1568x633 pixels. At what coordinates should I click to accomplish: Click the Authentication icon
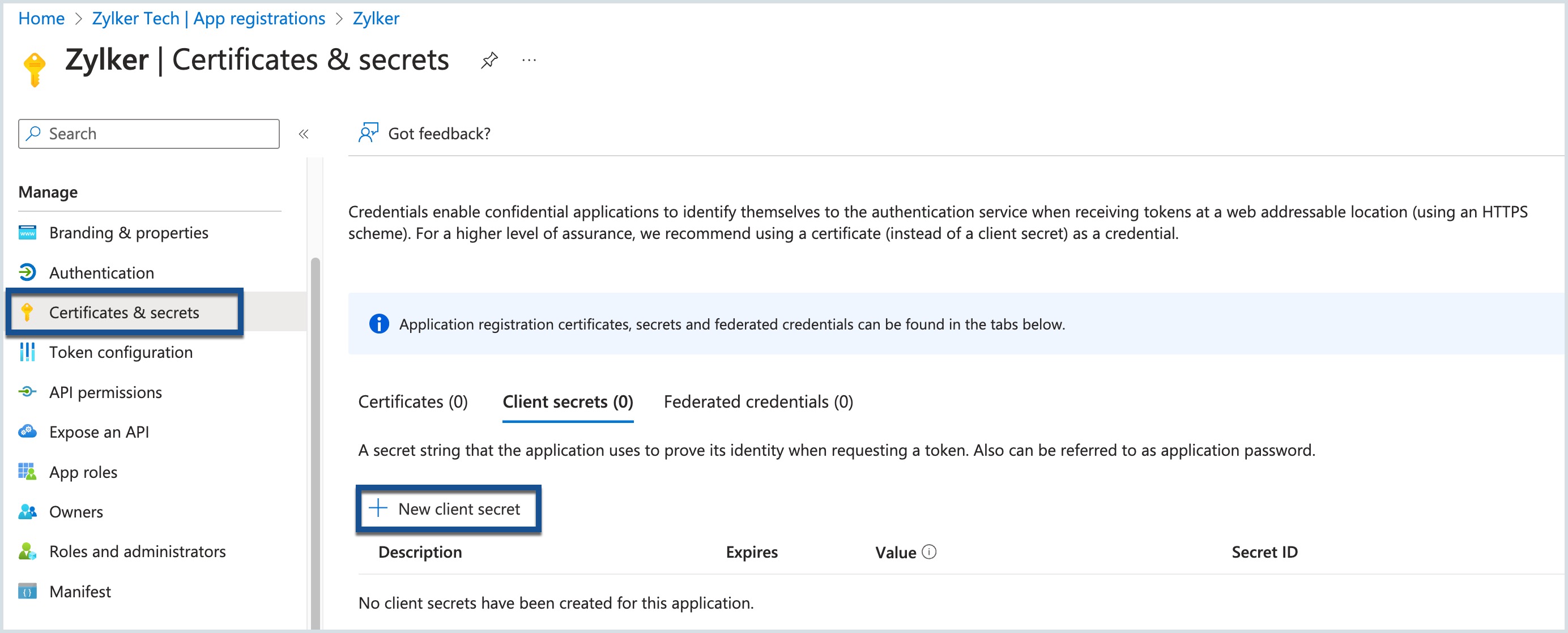coord(27,272)
